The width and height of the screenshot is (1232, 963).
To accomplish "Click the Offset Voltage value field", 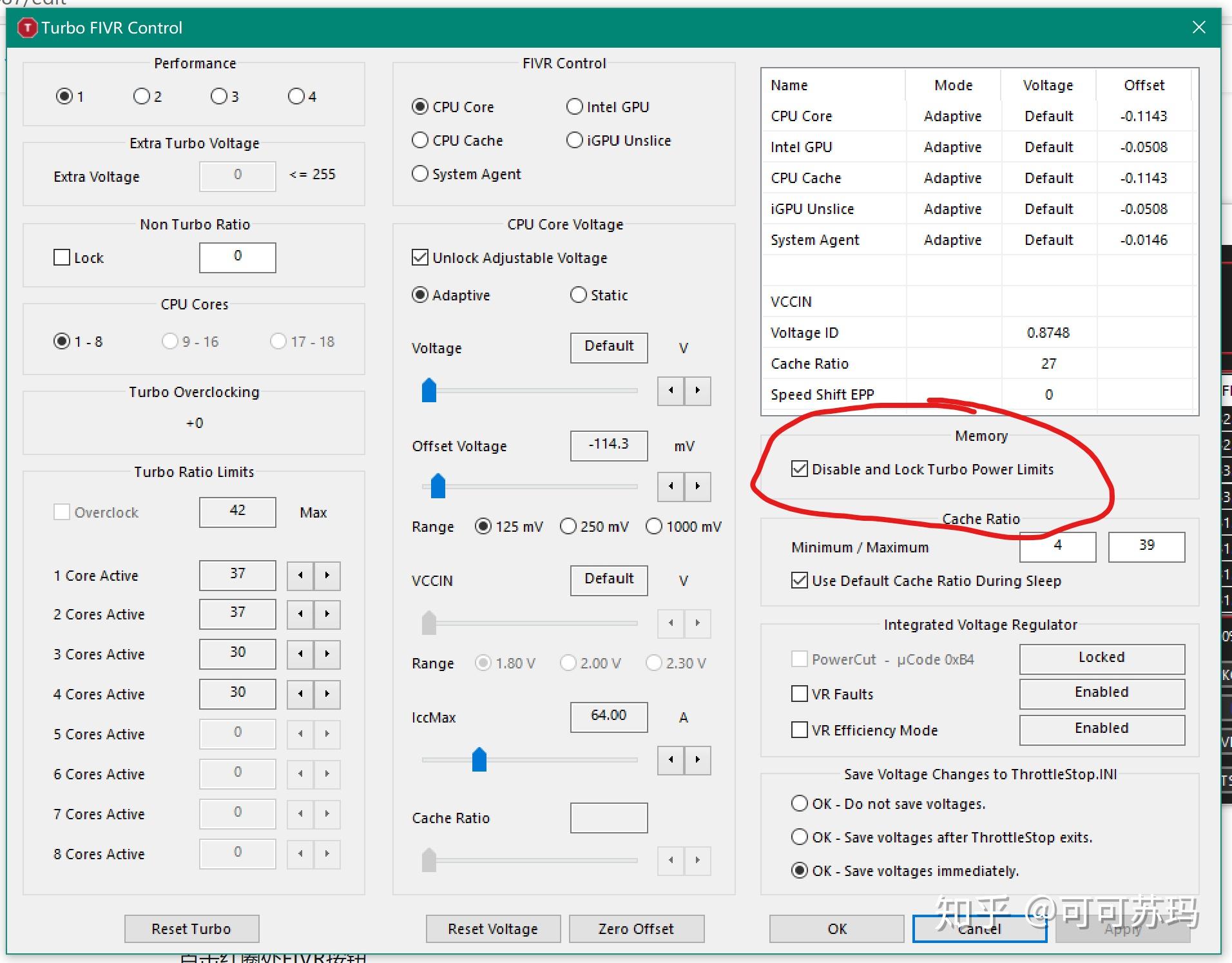I will [x=609, y=445].
